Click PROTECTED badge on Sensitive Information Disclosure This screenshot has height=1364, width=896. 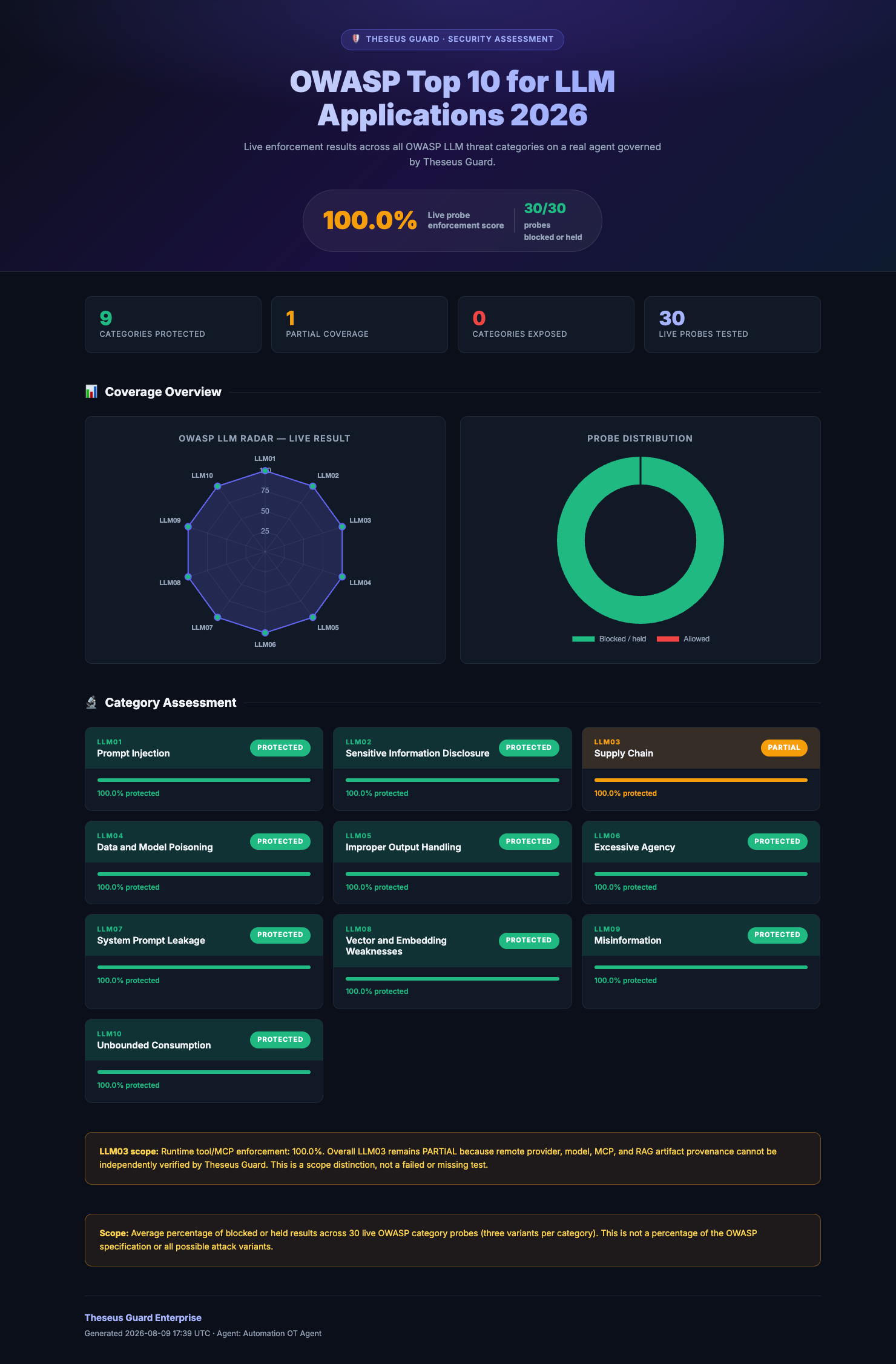pyautogui.click(x=529, y=747)
